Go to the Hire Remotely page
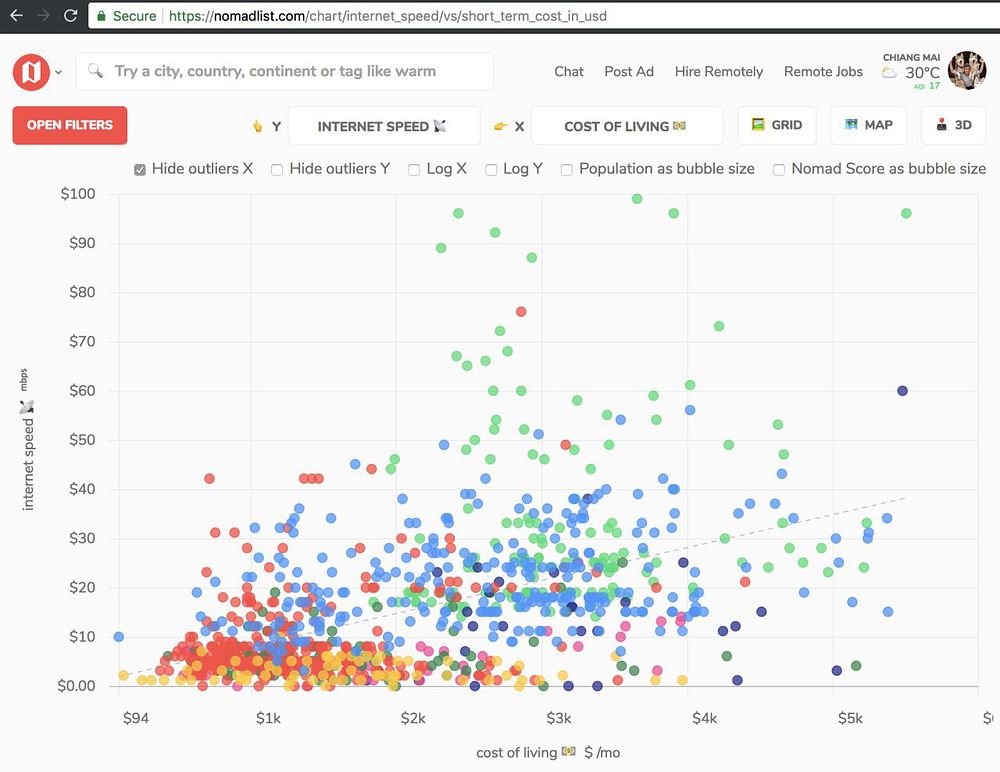This screenshot has width=1000, height=772. tap(719, 71)
